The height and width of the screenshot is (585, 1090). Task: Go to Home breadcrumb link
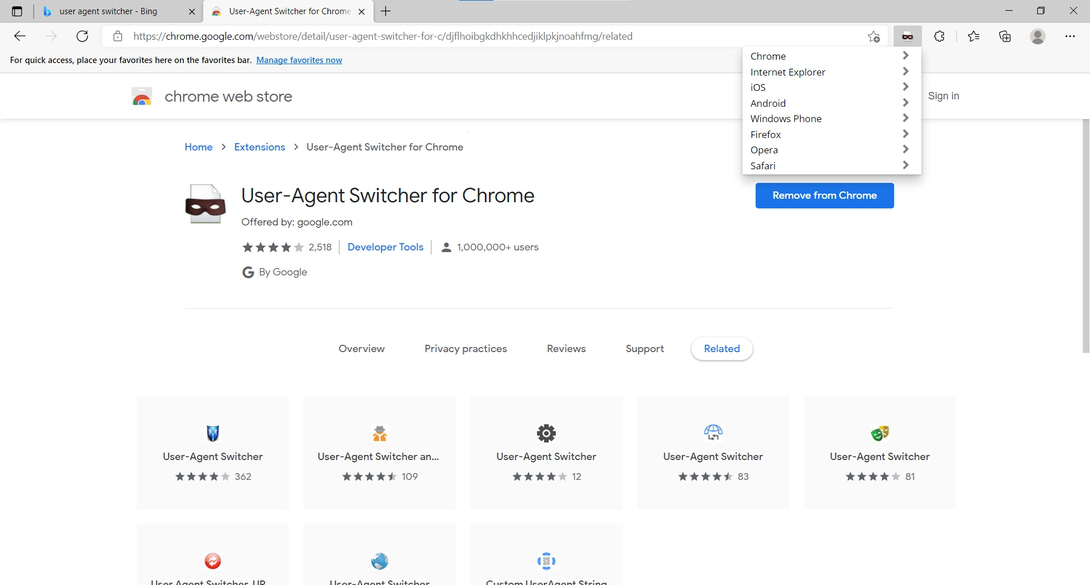[198, 147]
